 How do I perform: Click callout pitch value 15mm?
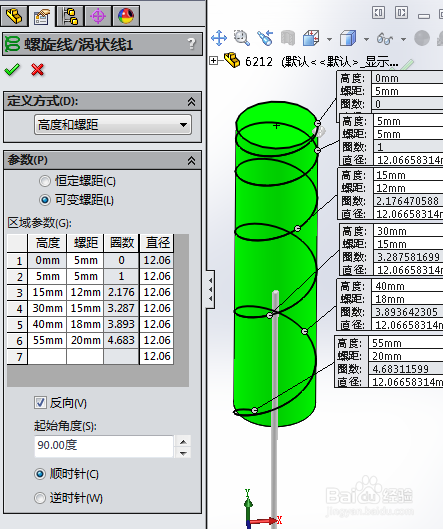click(x=409, y=244)
